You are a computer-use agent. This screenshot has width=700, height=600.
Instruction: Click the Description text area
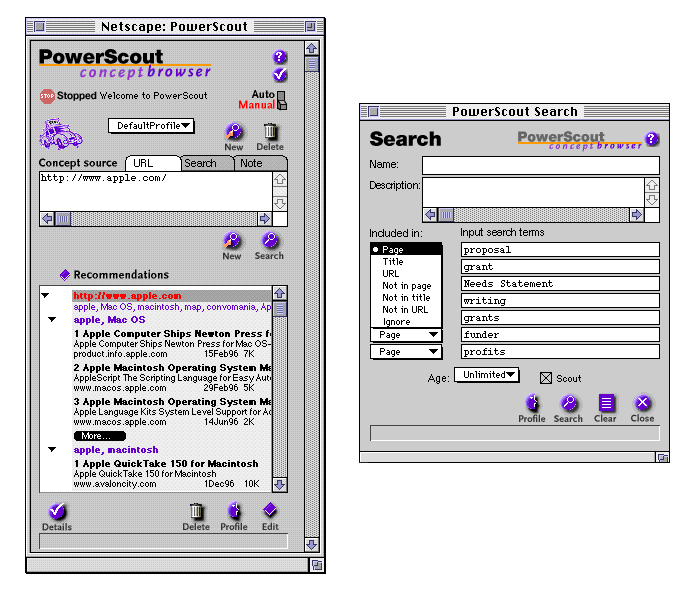pos(533,192)
